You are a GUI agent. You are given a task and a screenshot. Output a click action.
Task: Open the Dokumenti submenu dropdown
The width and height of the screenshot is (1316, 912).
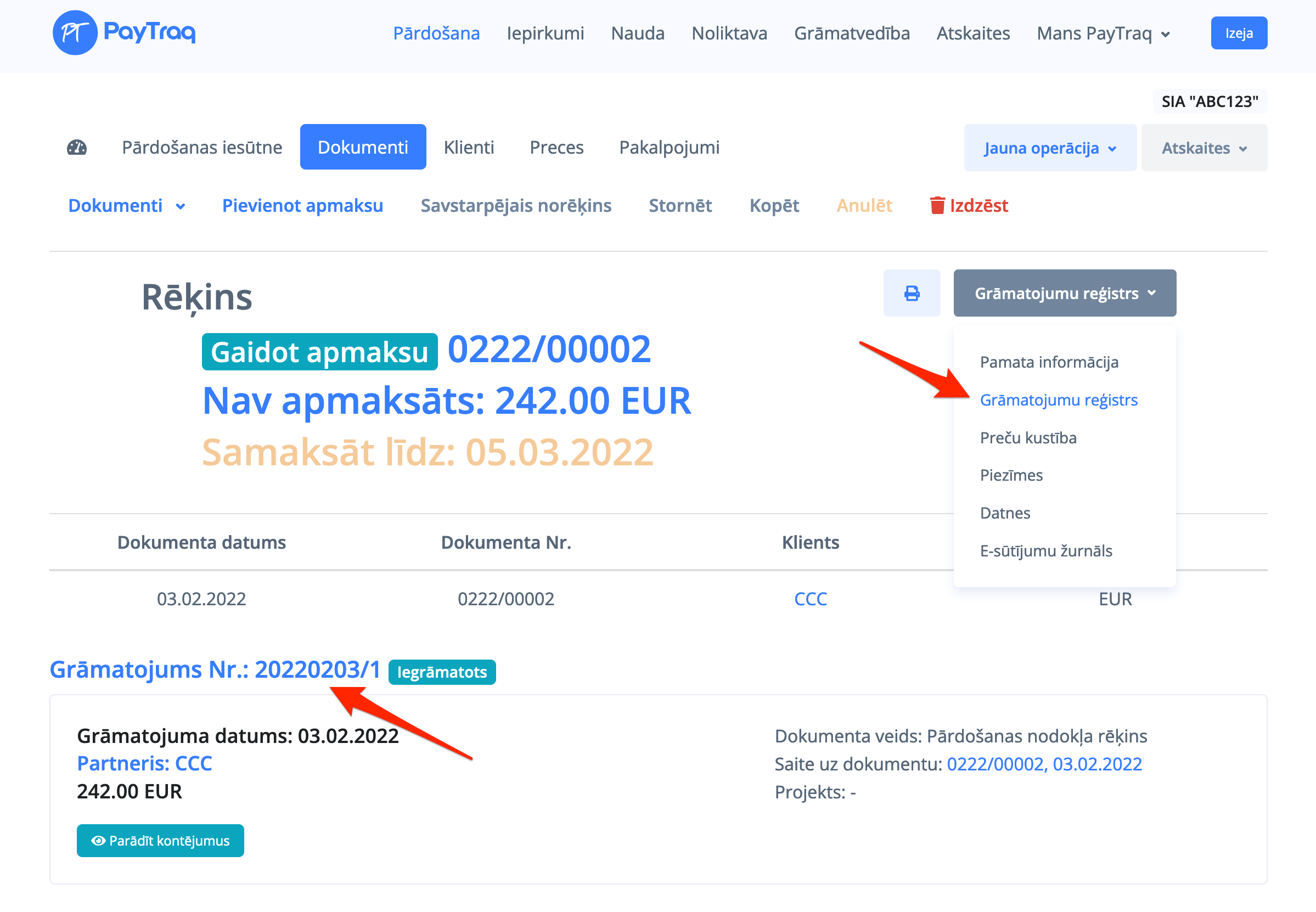click(126, 205)
